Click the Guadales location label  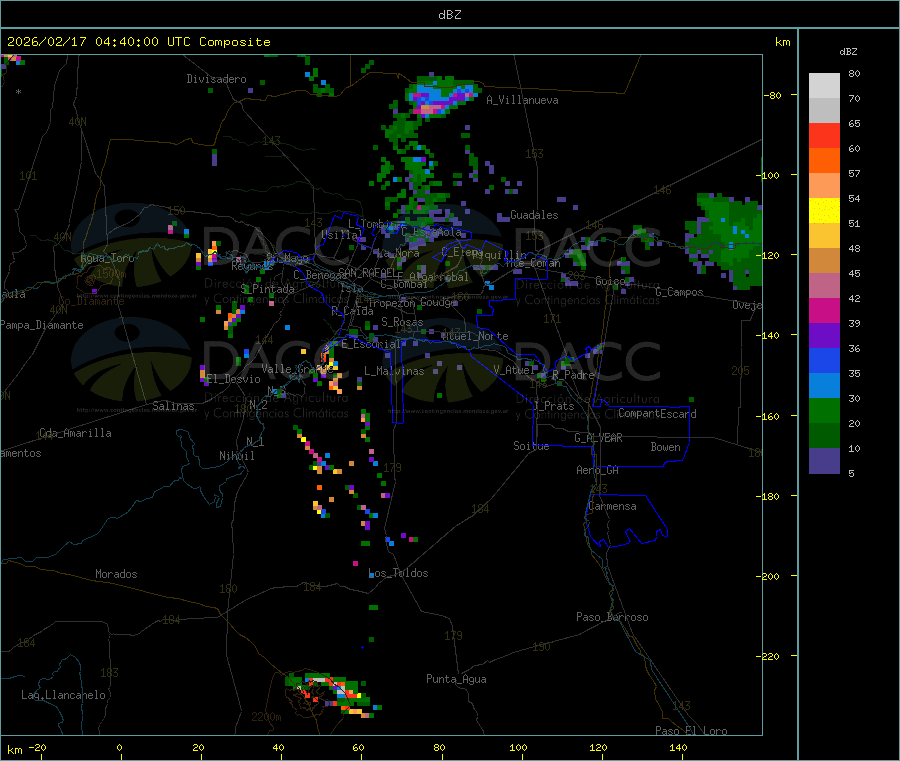(x=534, y=215)
